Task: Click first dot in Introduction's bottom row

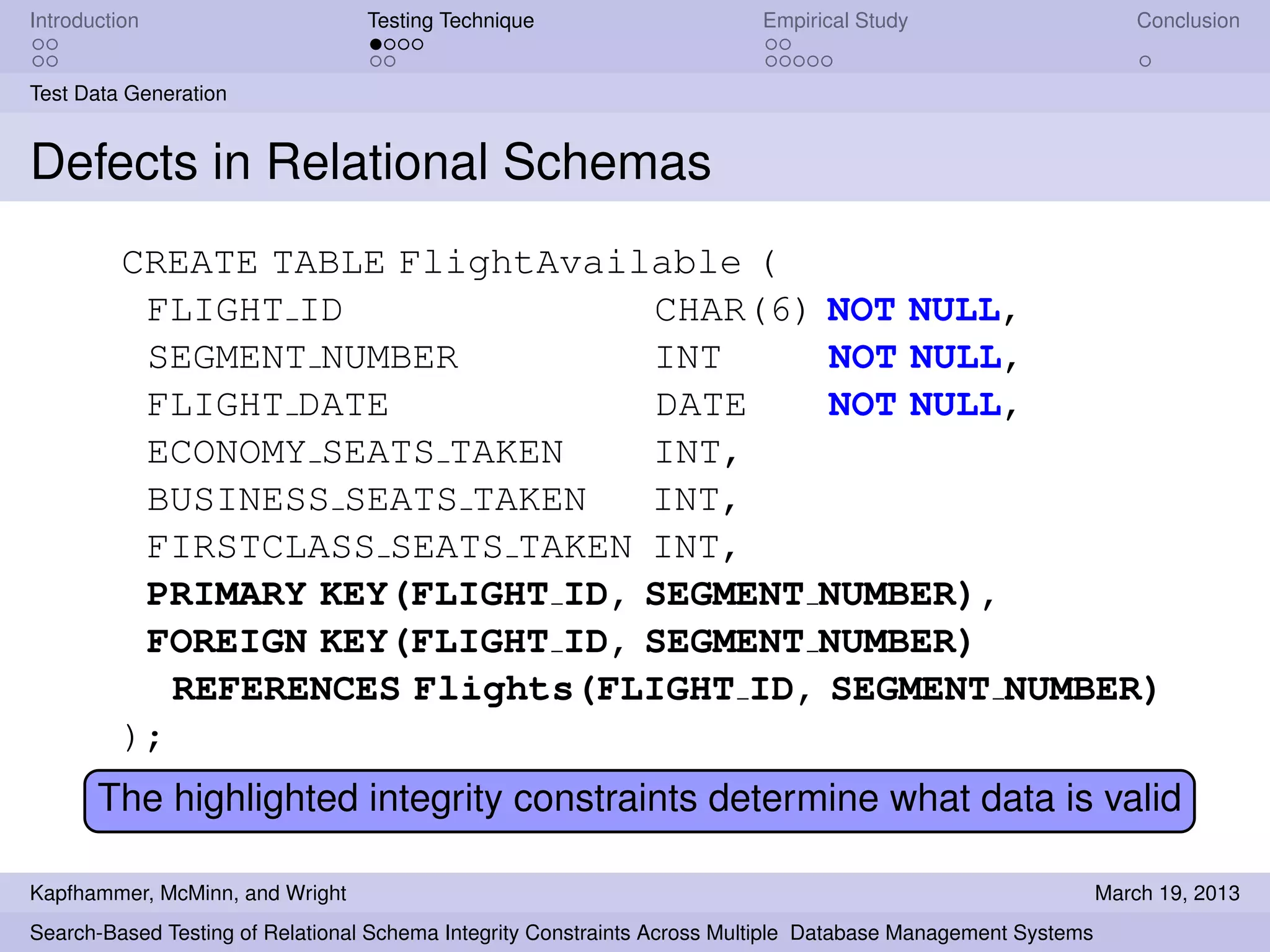Action: pyautogui.click(x=38, y=61)
